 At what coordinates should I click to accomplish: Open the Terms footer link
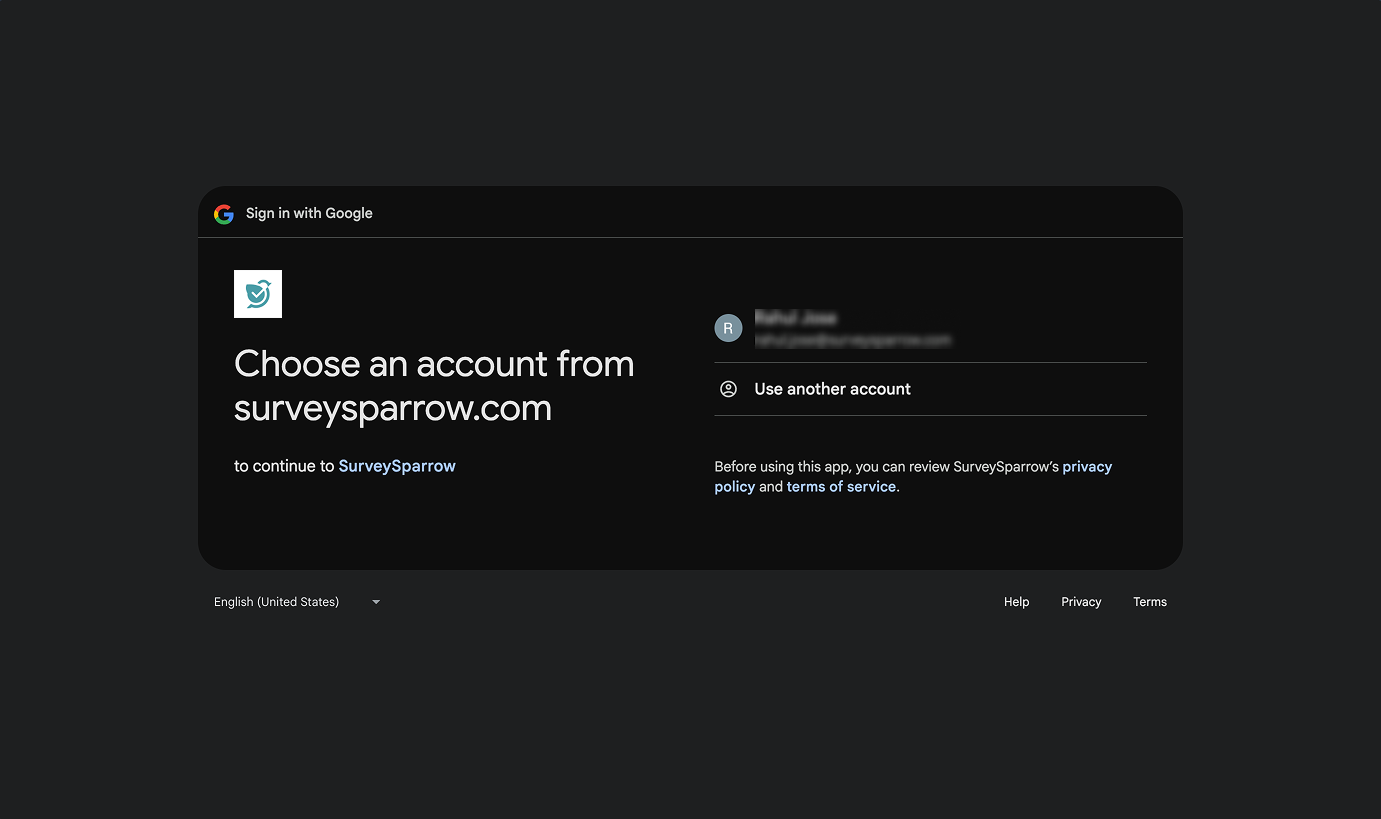pos(1149,602)
